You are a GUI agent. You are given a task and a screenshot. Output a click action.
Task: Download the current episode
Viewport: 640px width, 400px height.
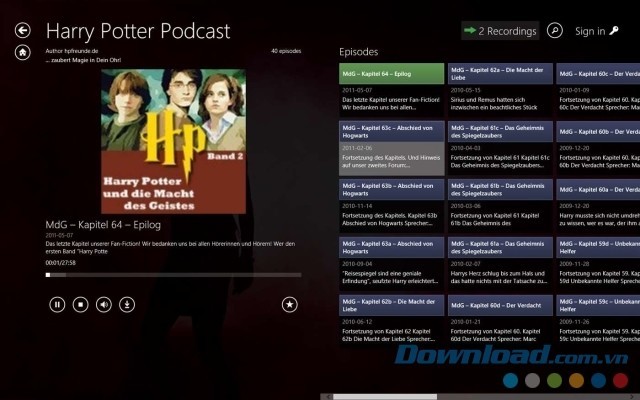click(127, 304)
